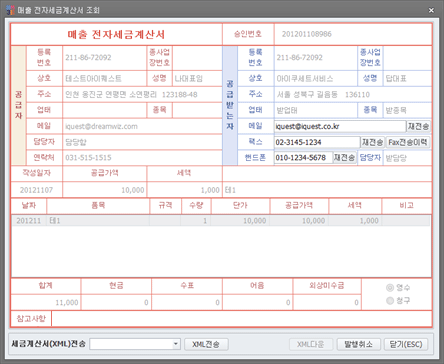444x364 pixels.
Task: Click the 비고 column header
Action: coord(407,206)
